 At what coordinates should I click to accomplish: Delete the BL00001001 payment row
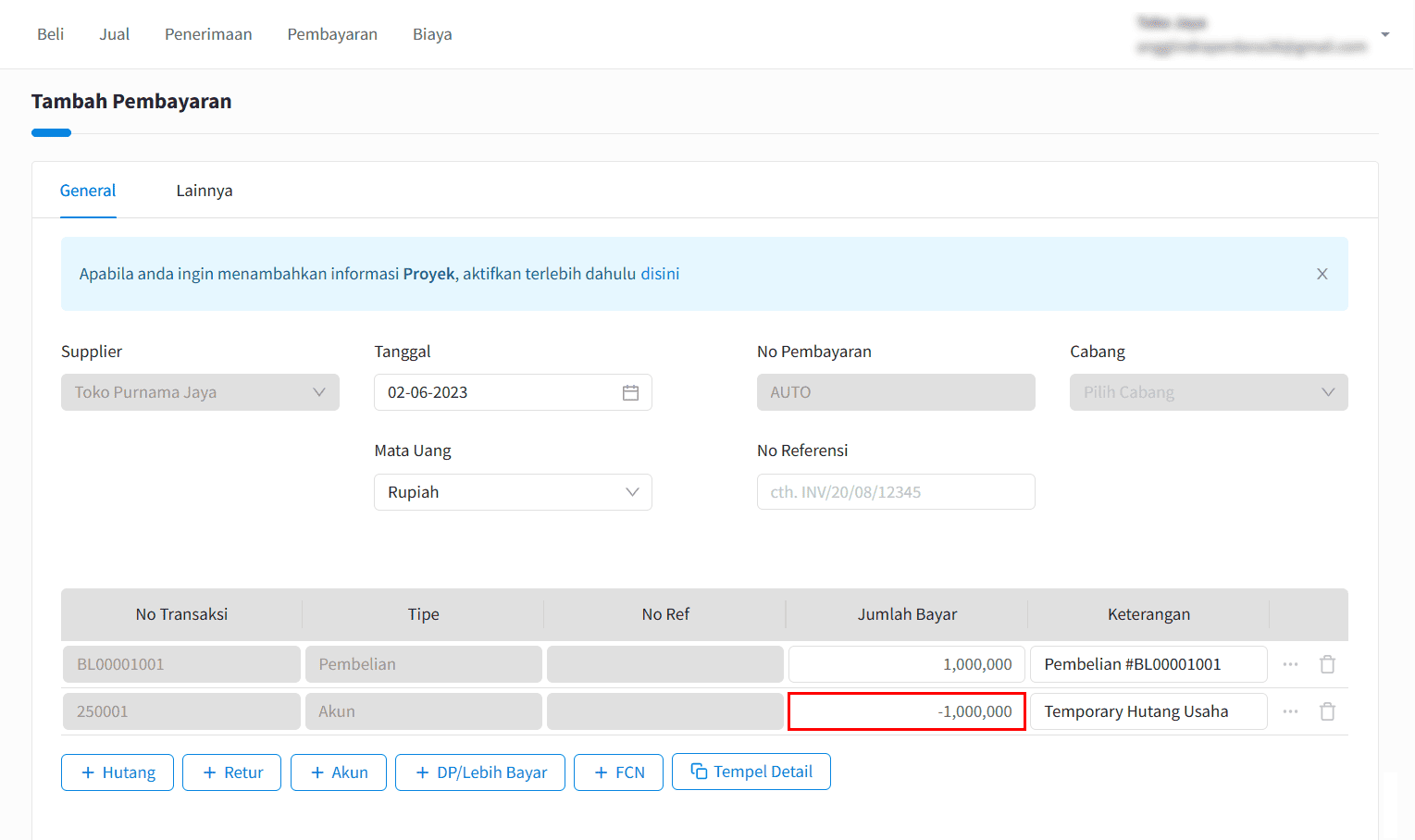(1327, 664)
